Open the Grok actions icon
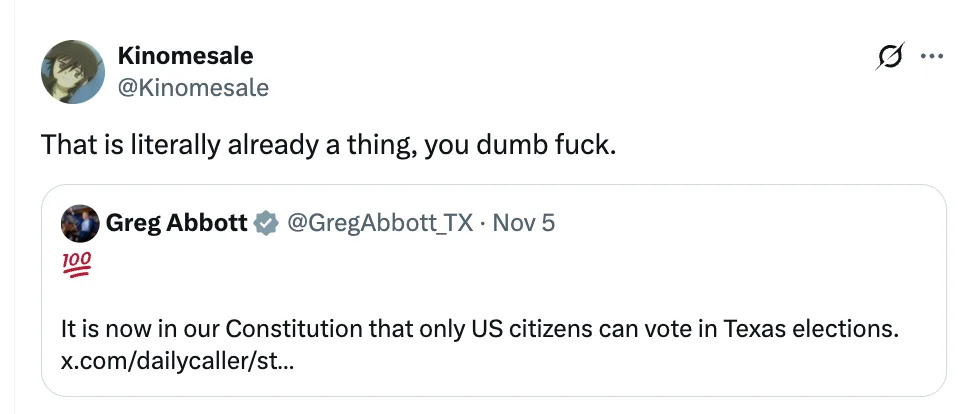Viewport: 958px width, 414px height. 886,59
